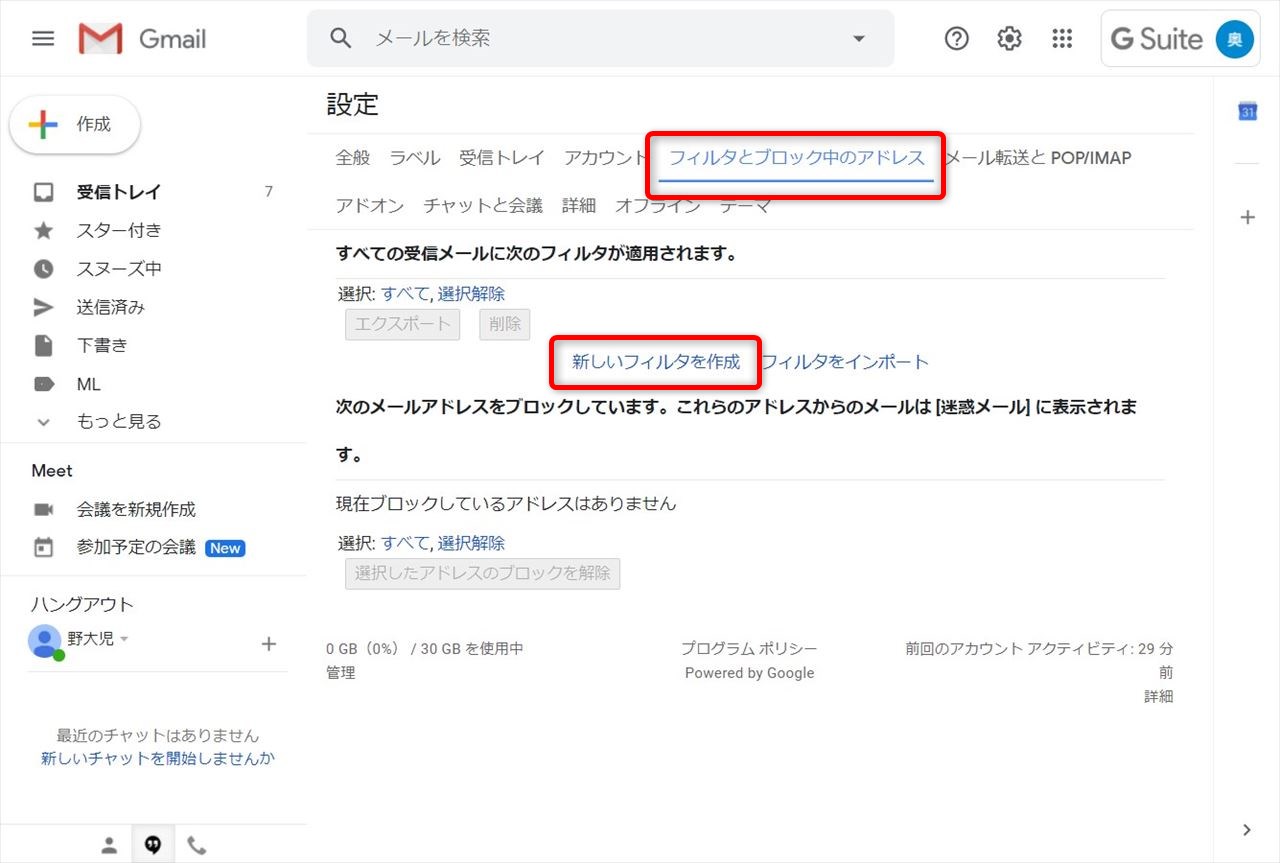Click the get add-ons plus icon
The width and height of the screenshot is (1280, 863).
coord(1247,217)
